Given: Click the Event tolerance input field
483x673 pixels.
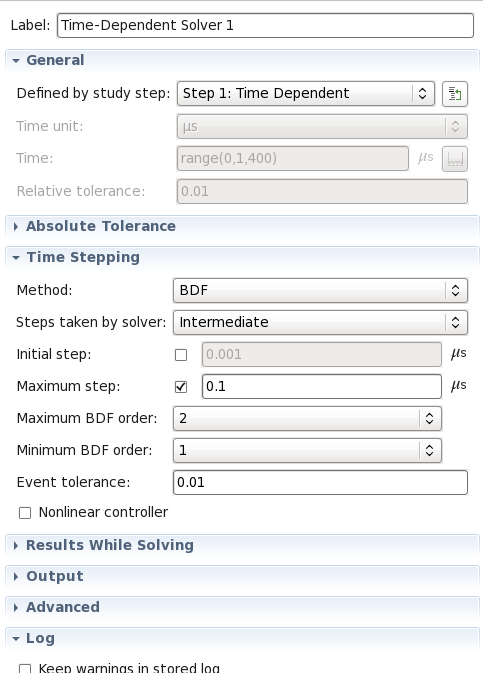Looking at the screenshot, I should pyautogui.click(x=320, y=482).
